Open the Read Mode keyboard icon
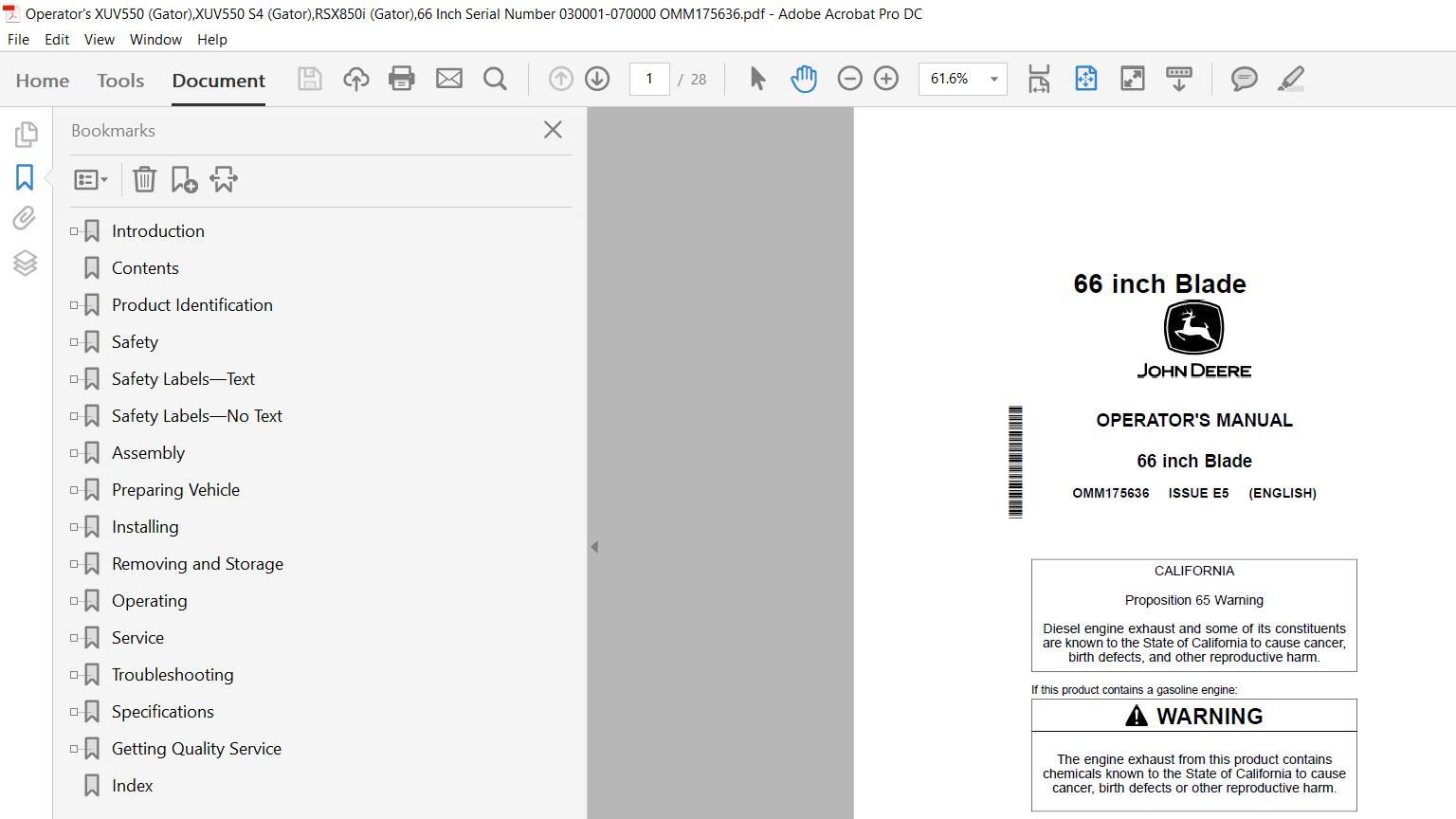Screen dimensions: 1456x819 click(1179, 79)
